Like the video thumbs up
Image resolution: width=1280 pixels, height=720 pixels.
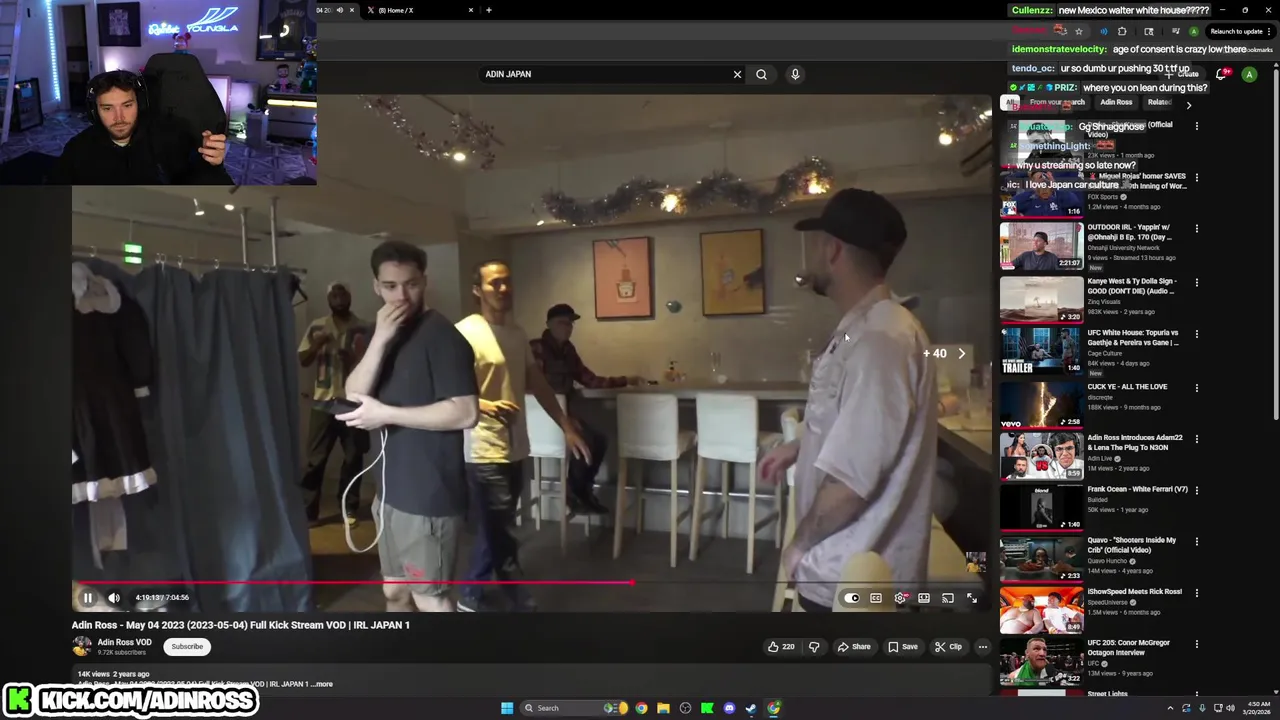tap(781, 647)
